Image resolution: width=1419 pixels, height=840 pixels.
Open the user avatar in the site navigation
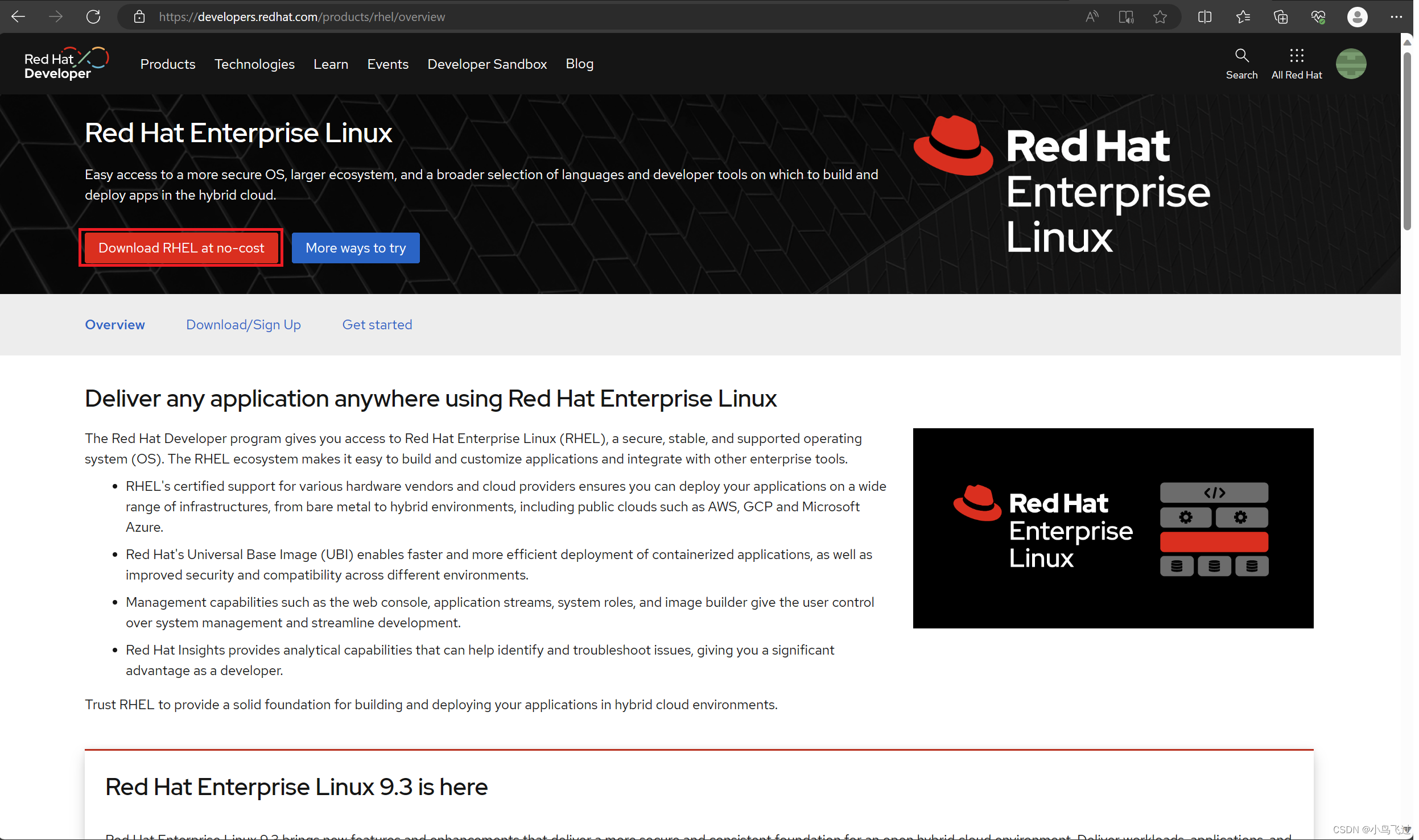tap(1351, 63)
